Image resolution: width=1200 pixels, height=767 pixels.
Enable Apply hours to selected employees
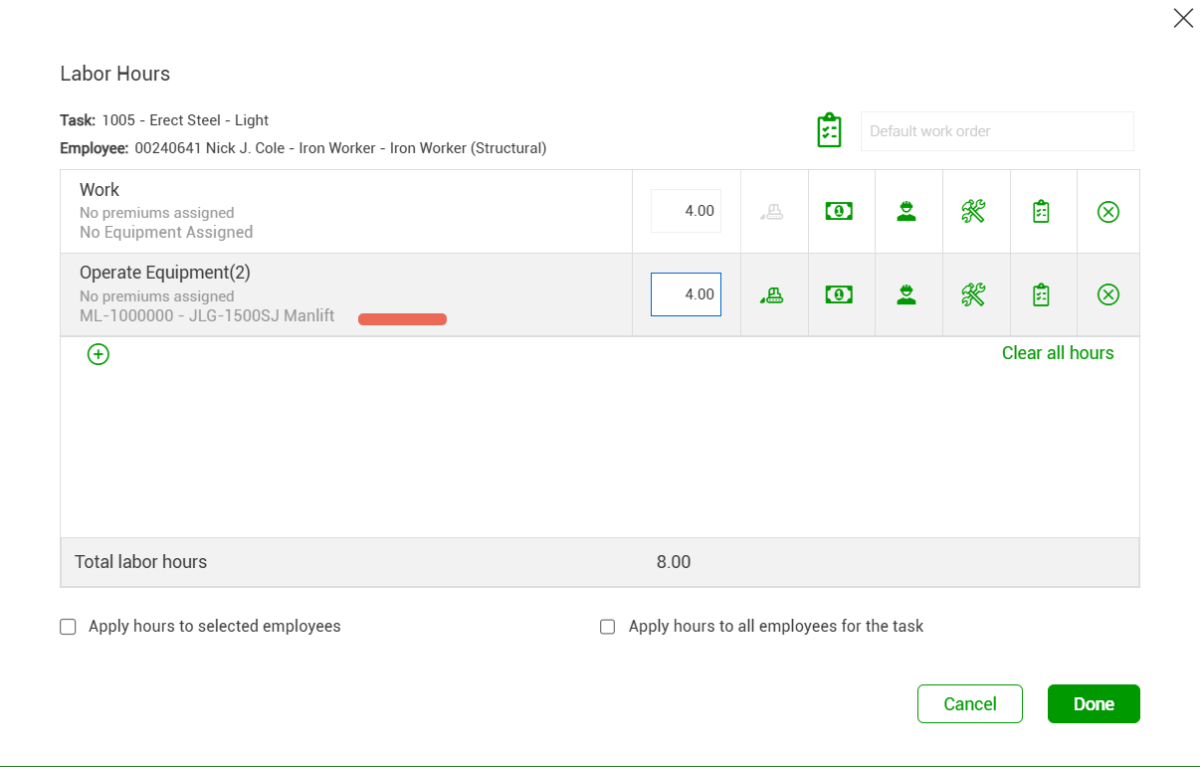[68, 627]
